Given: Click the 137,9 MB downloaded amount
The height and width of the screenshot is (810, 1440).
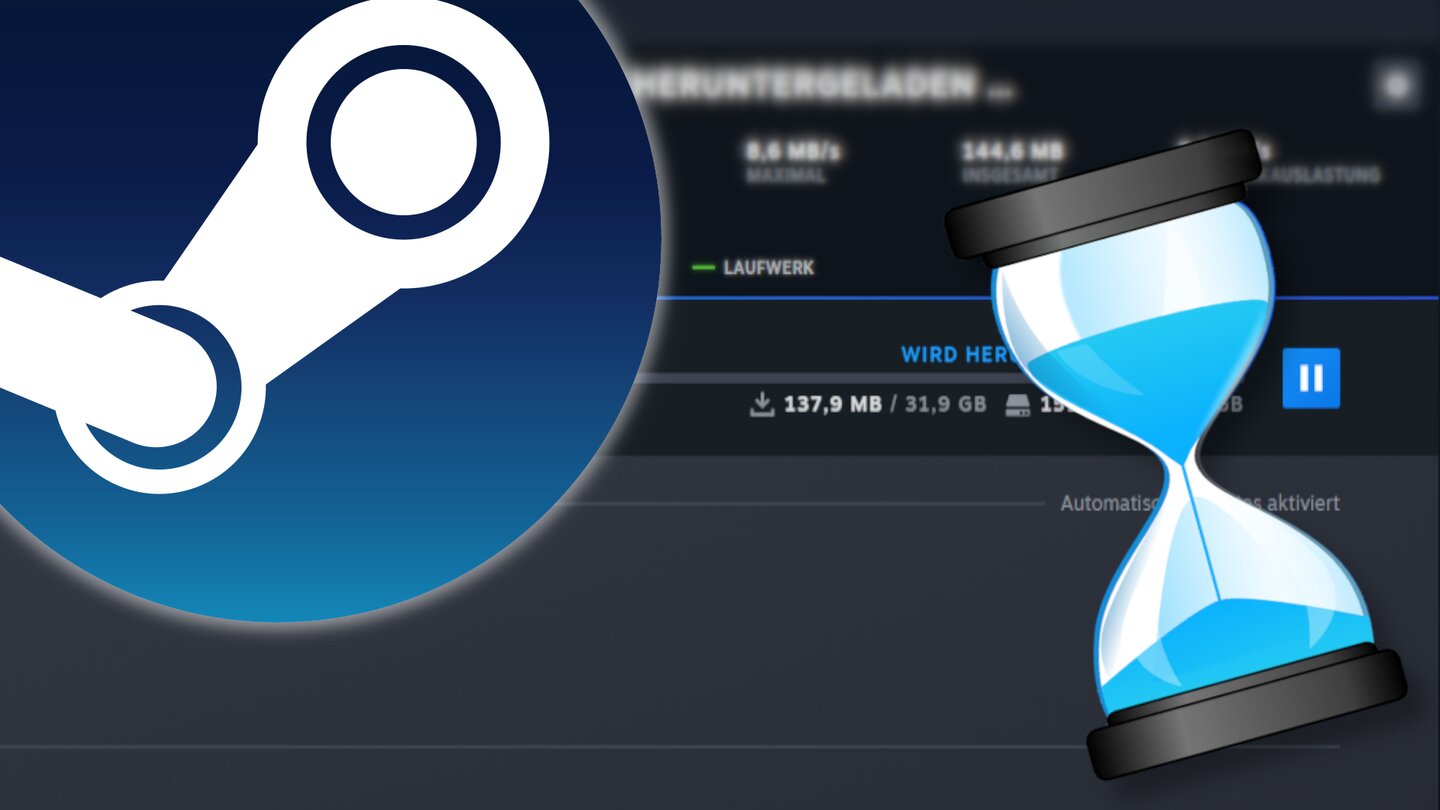Looking at the screenshot, I should coord(833,404).
